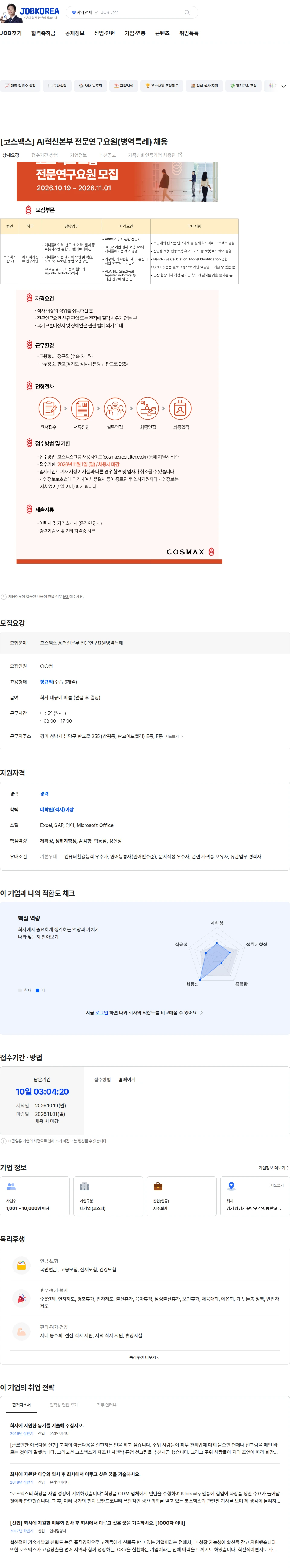290x1568 pixels.
Task: Click the 최종합격 step icon
Action: coord(181,409)
